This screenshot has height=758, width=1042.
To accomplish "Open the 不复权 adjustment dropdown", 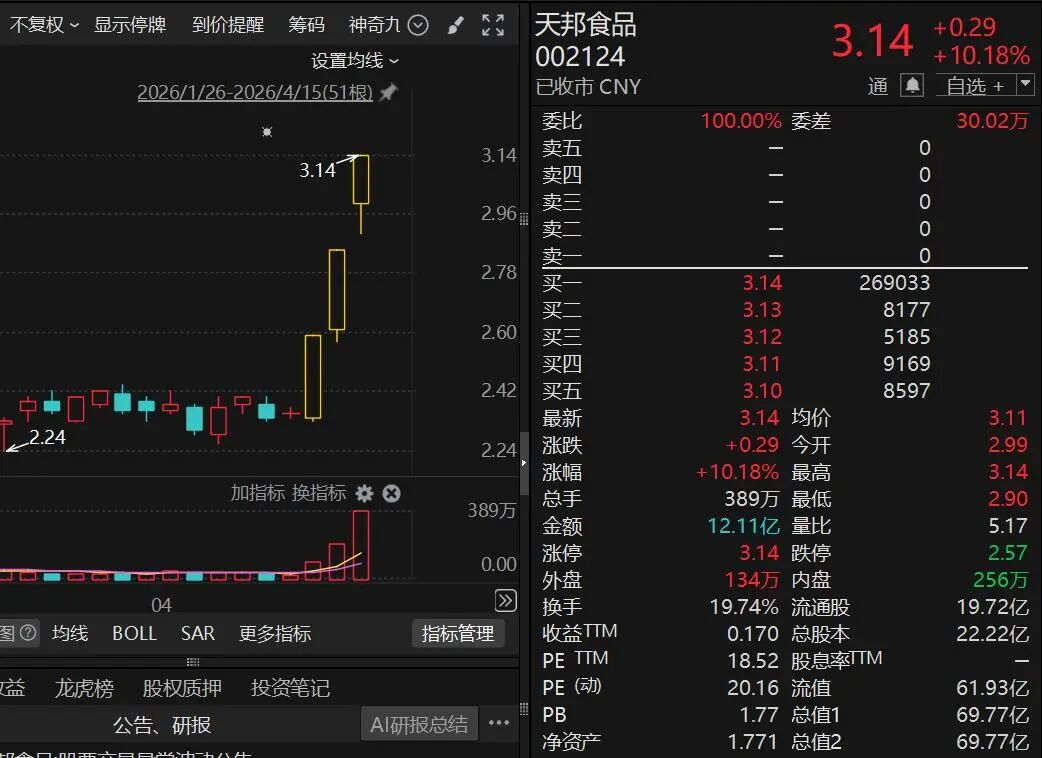I will [x=44, y=25].
